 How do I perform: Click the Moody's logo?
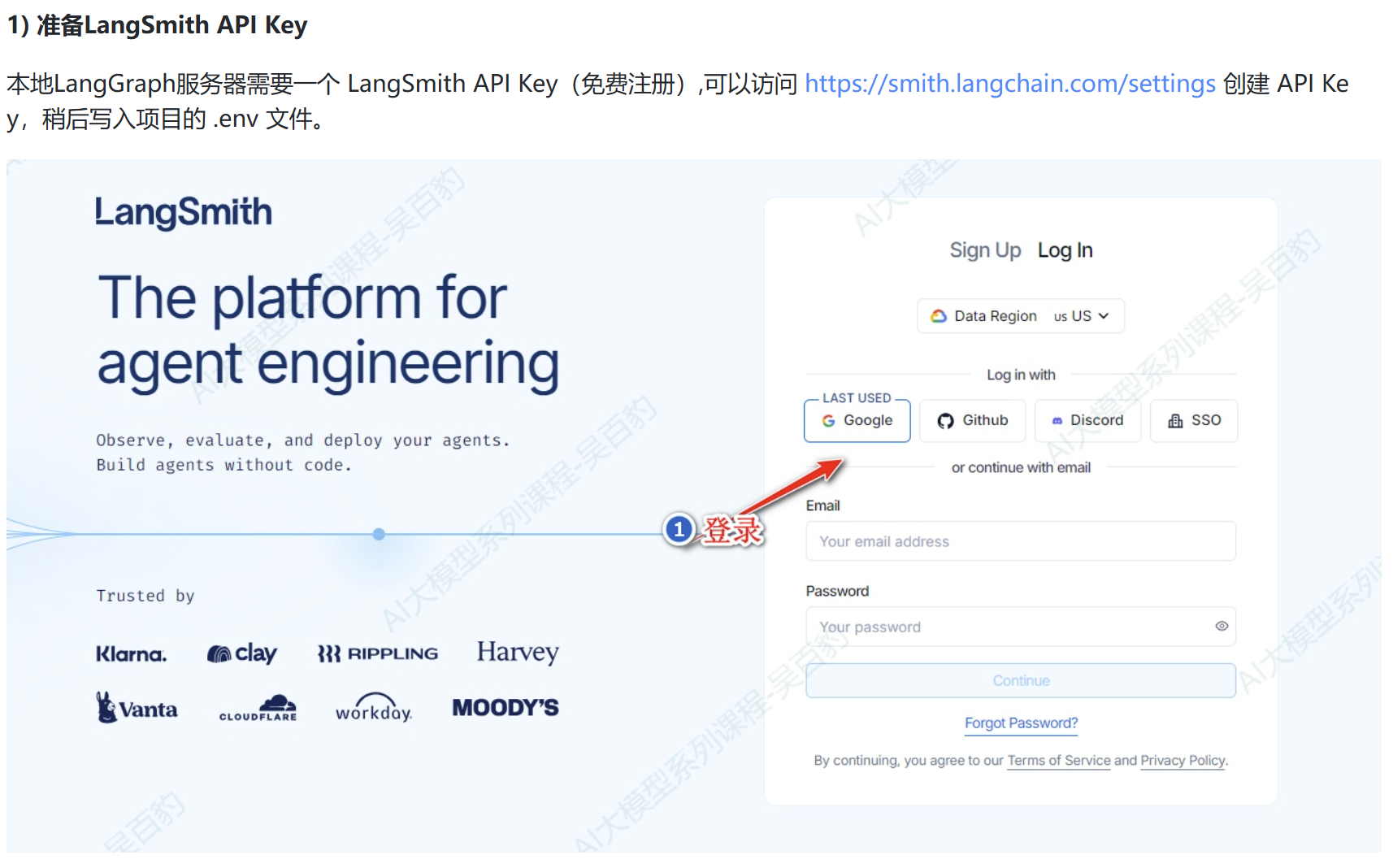pos(506,708)
